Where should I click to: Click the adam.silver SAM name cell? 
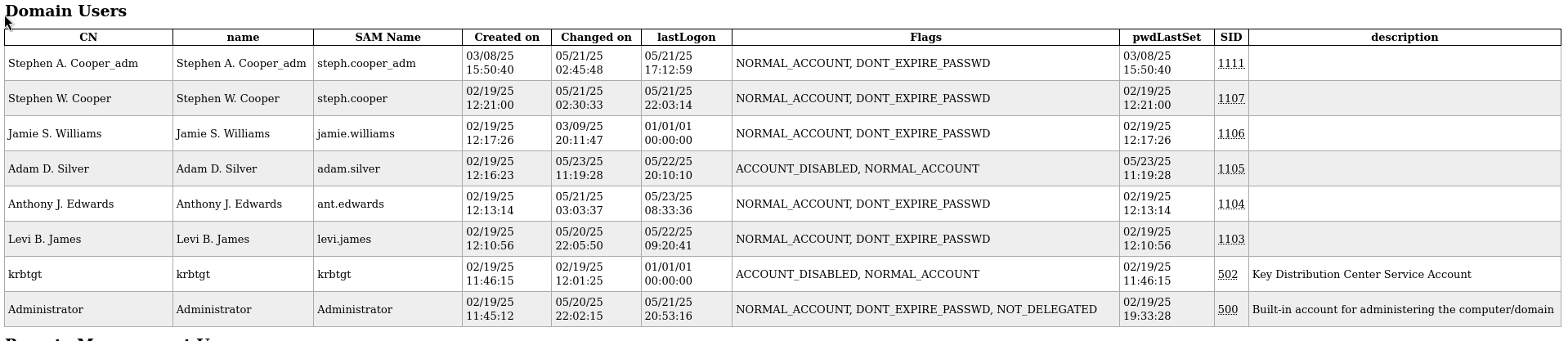click(348, 169)
